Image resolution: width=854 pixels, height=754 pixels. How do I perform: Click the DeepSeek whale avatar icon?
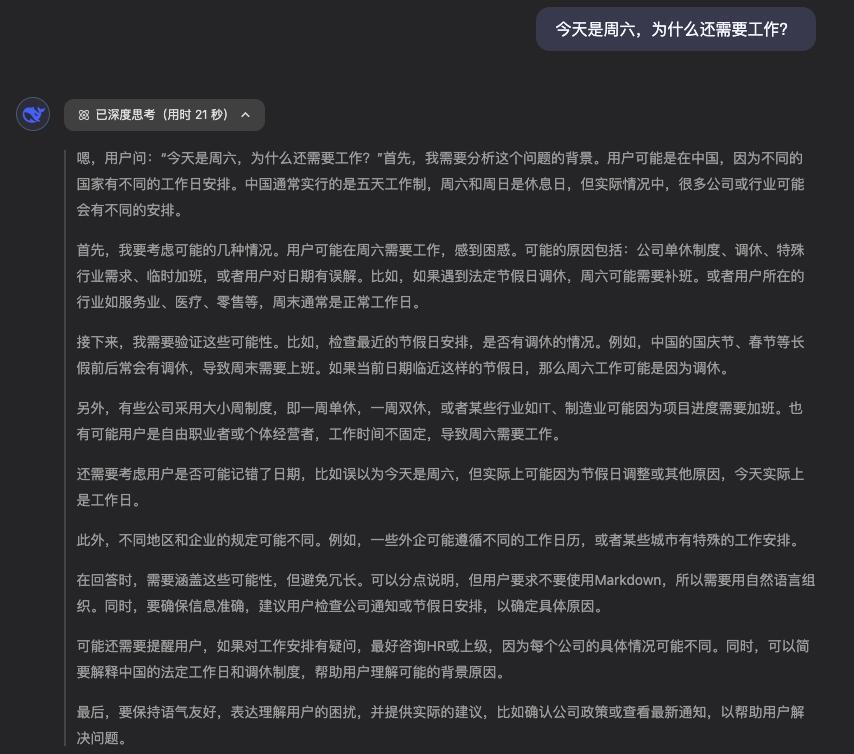[33, 114]
